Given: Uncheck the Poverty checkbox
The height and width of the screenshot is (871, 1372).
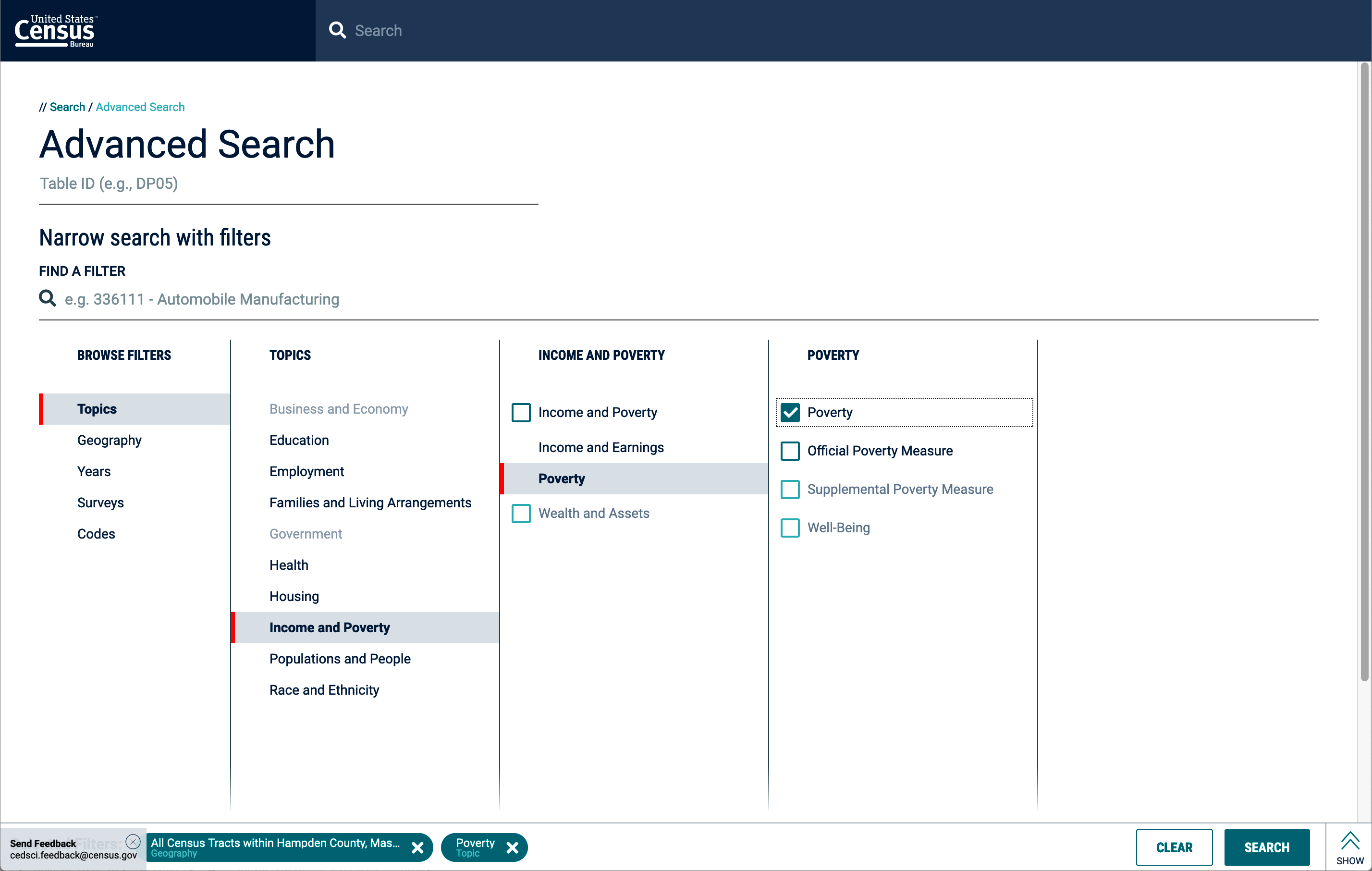Looking at the screenshot, I should 790,412.
